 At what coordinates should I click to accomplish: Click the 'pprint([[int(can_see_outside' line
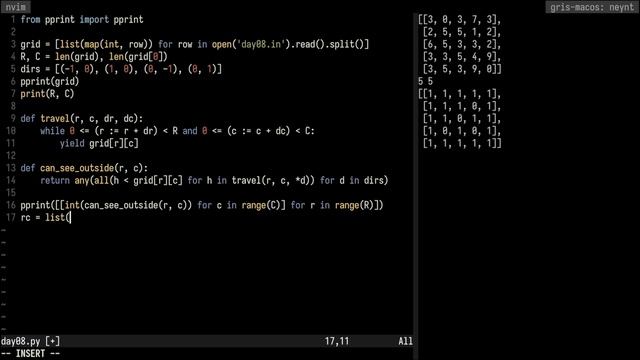click(x=202, y=205)
